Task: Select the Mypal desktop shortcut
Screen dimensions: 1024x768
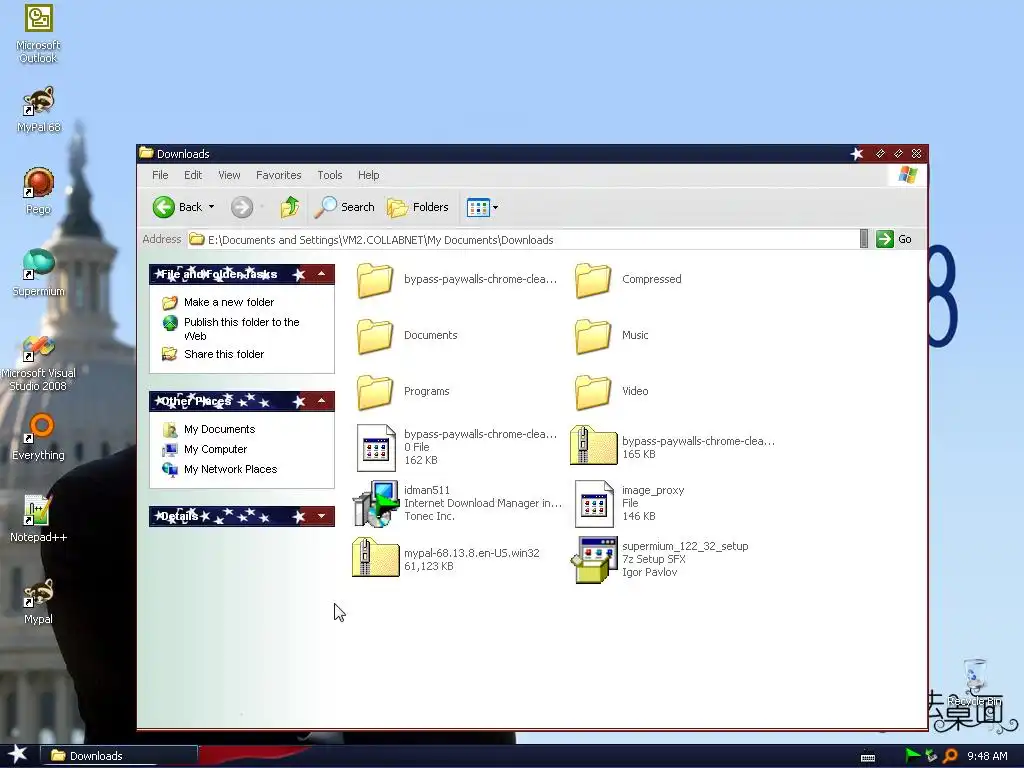Action: point(39,601)
